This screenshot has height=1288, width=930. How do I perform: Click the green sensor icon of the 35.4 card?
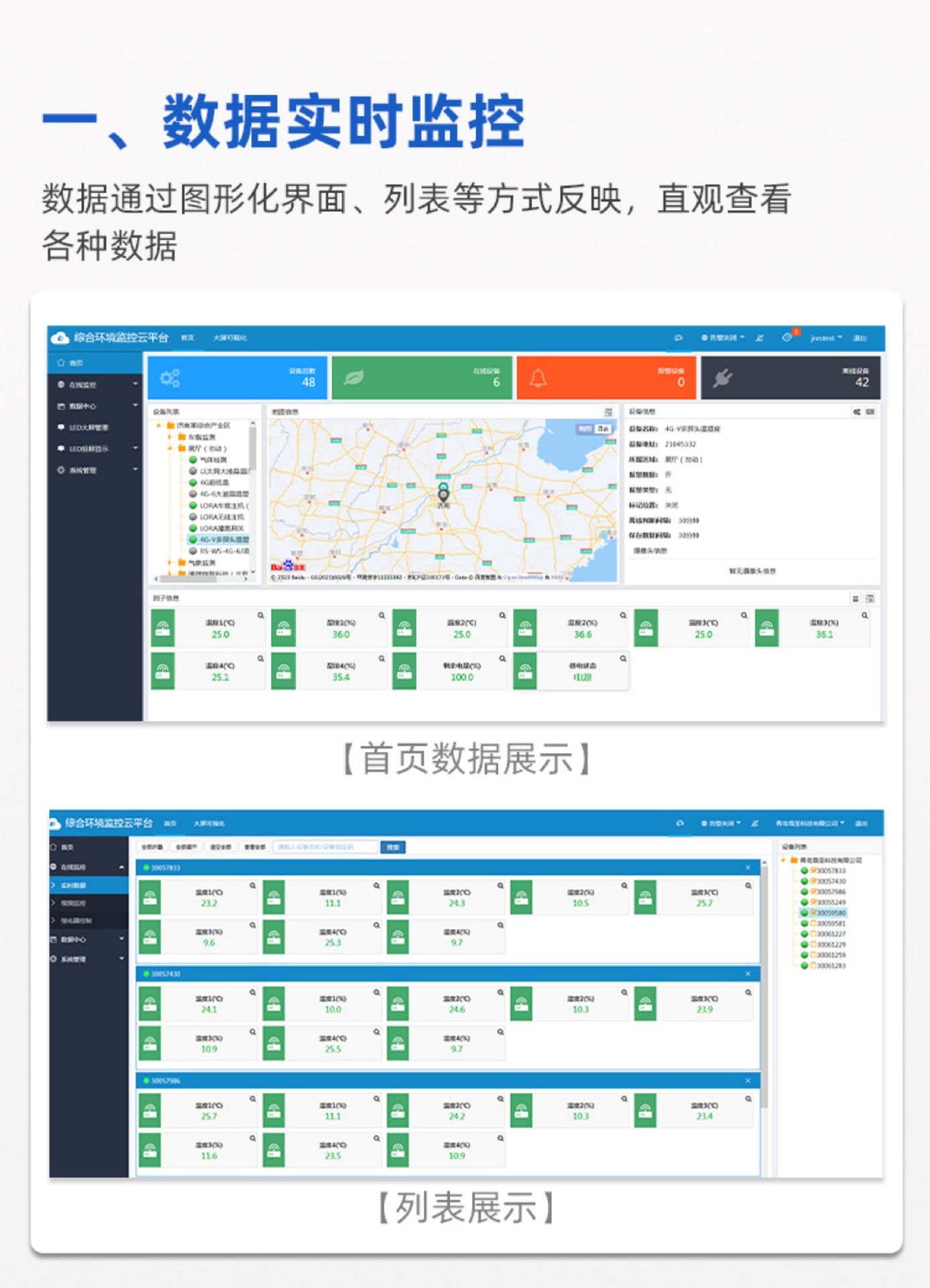(284, 671)
